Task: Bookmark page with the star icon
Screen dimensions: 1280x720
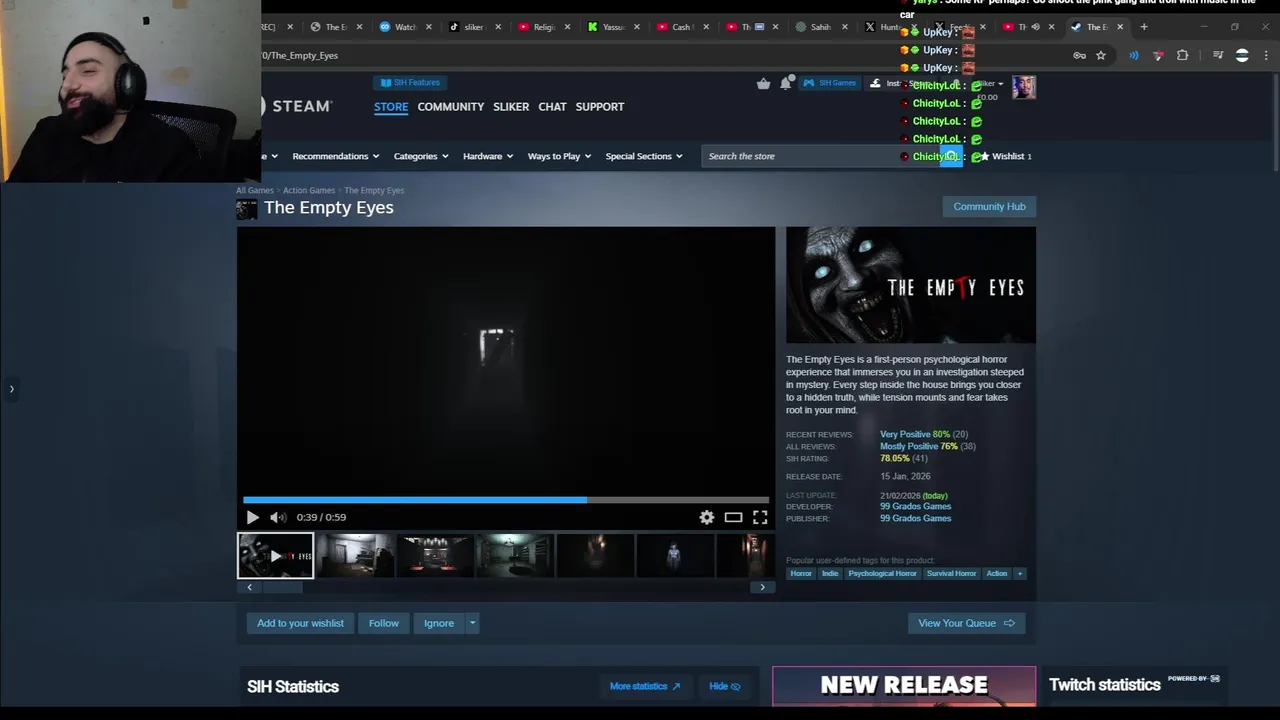Action: click(1101, 55)
